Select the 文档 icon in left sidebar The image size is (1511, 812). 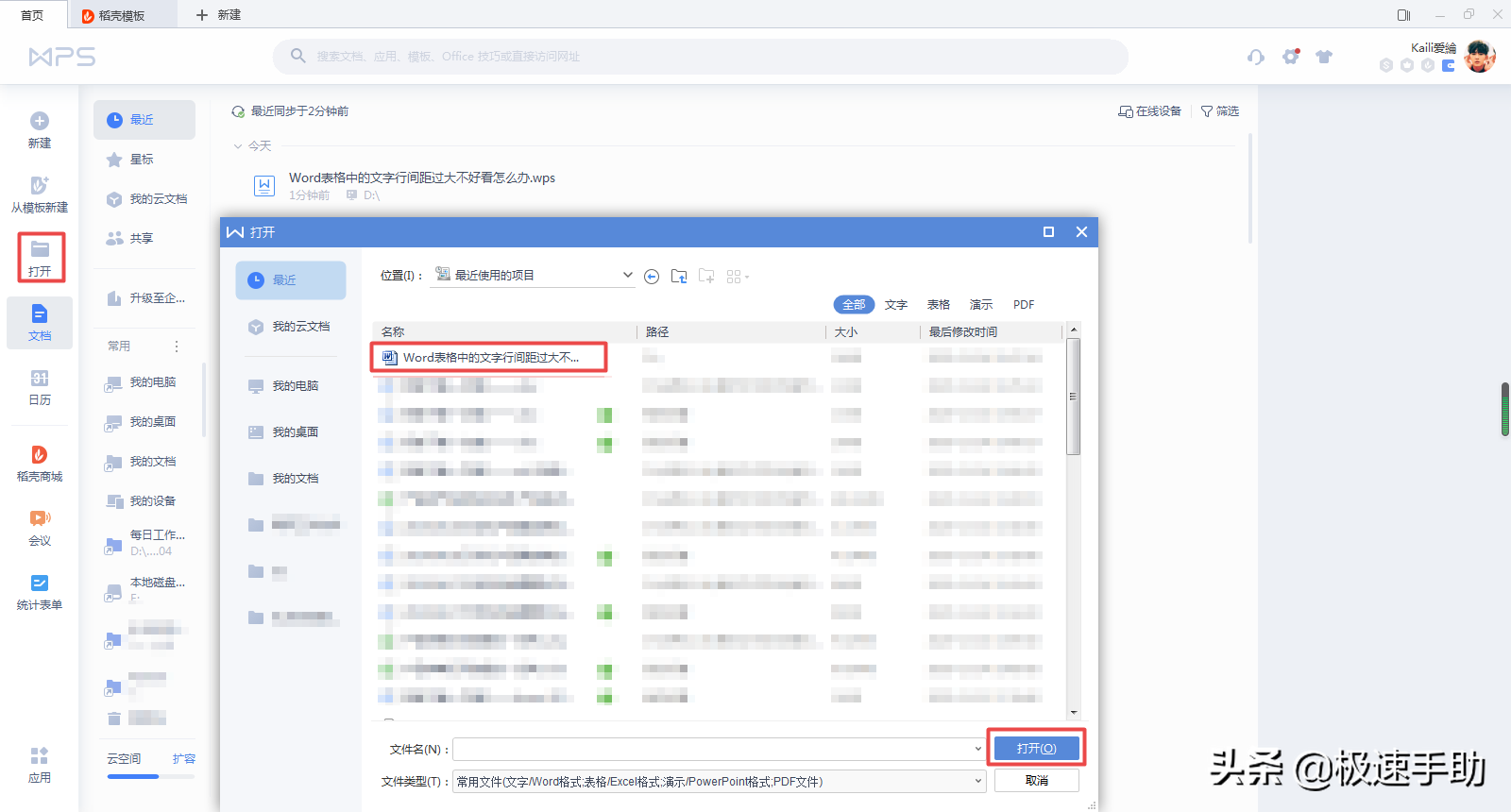click(x=40, y=313)
